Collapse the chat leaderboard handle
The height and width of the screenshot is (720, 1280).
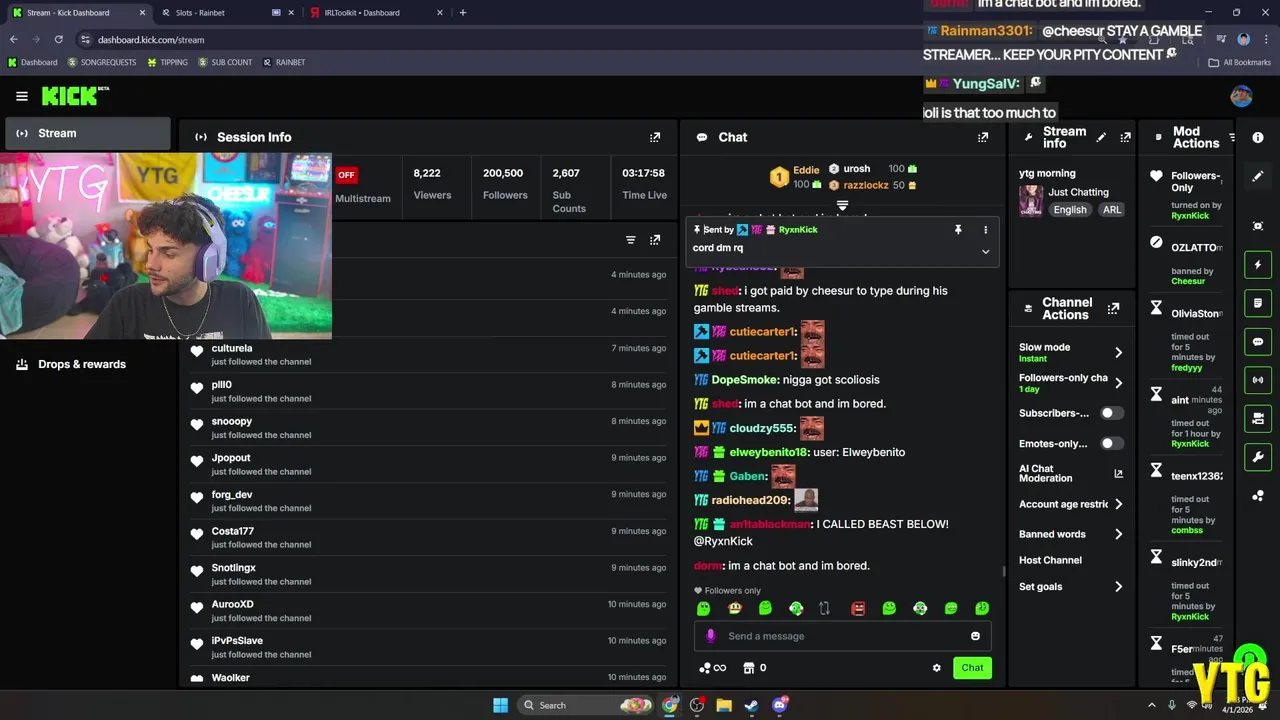click(842, 206)
